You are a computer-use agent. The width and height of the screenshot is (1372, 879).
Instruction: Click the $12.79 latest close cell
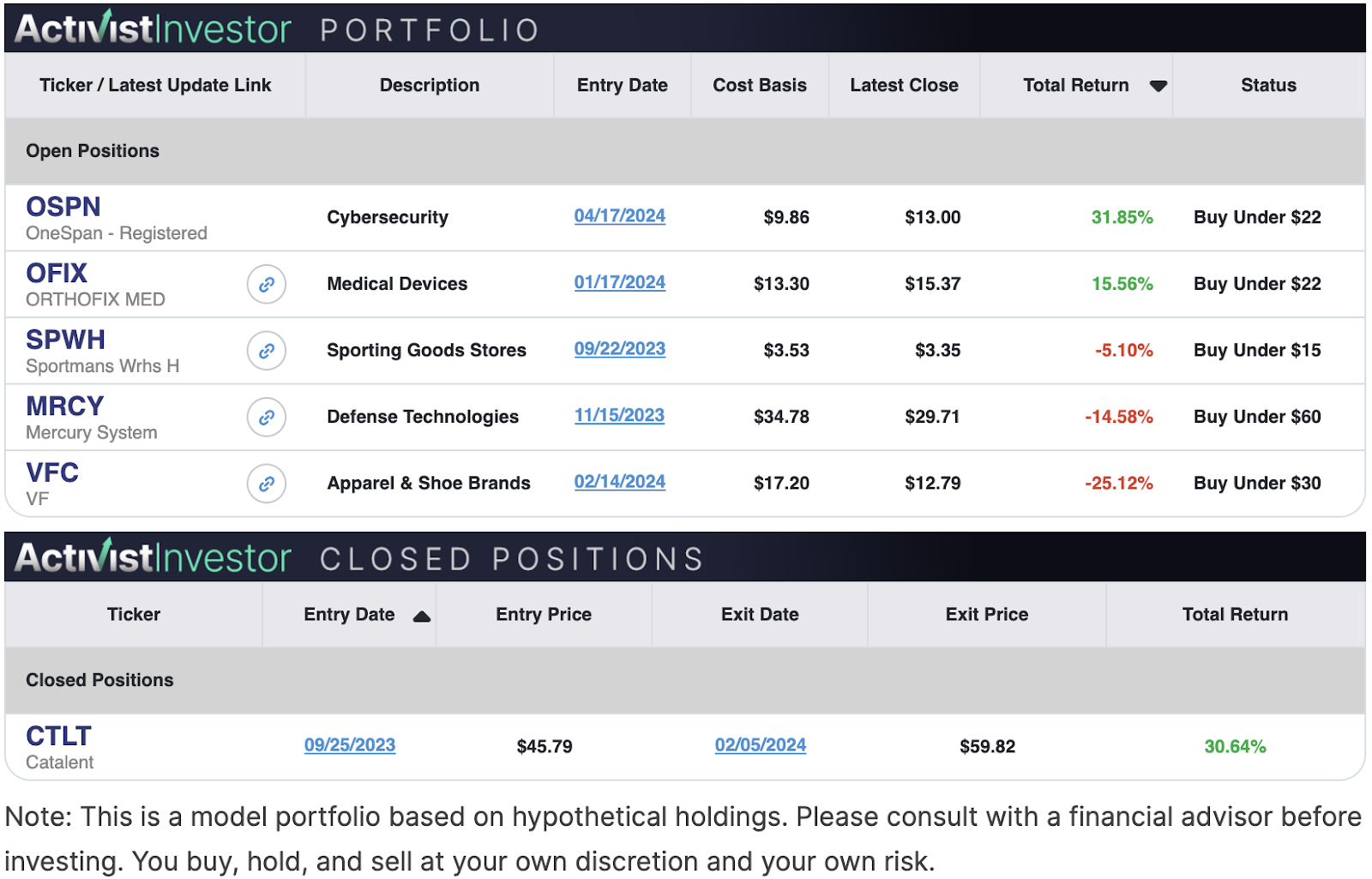pyautogui.click(x=932, y=484)
